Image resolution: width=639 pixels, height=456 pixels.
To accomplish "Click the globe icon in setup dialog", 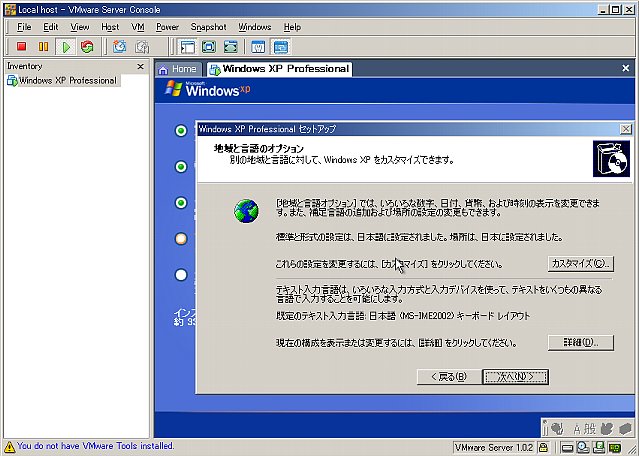I will click(246, 211).
